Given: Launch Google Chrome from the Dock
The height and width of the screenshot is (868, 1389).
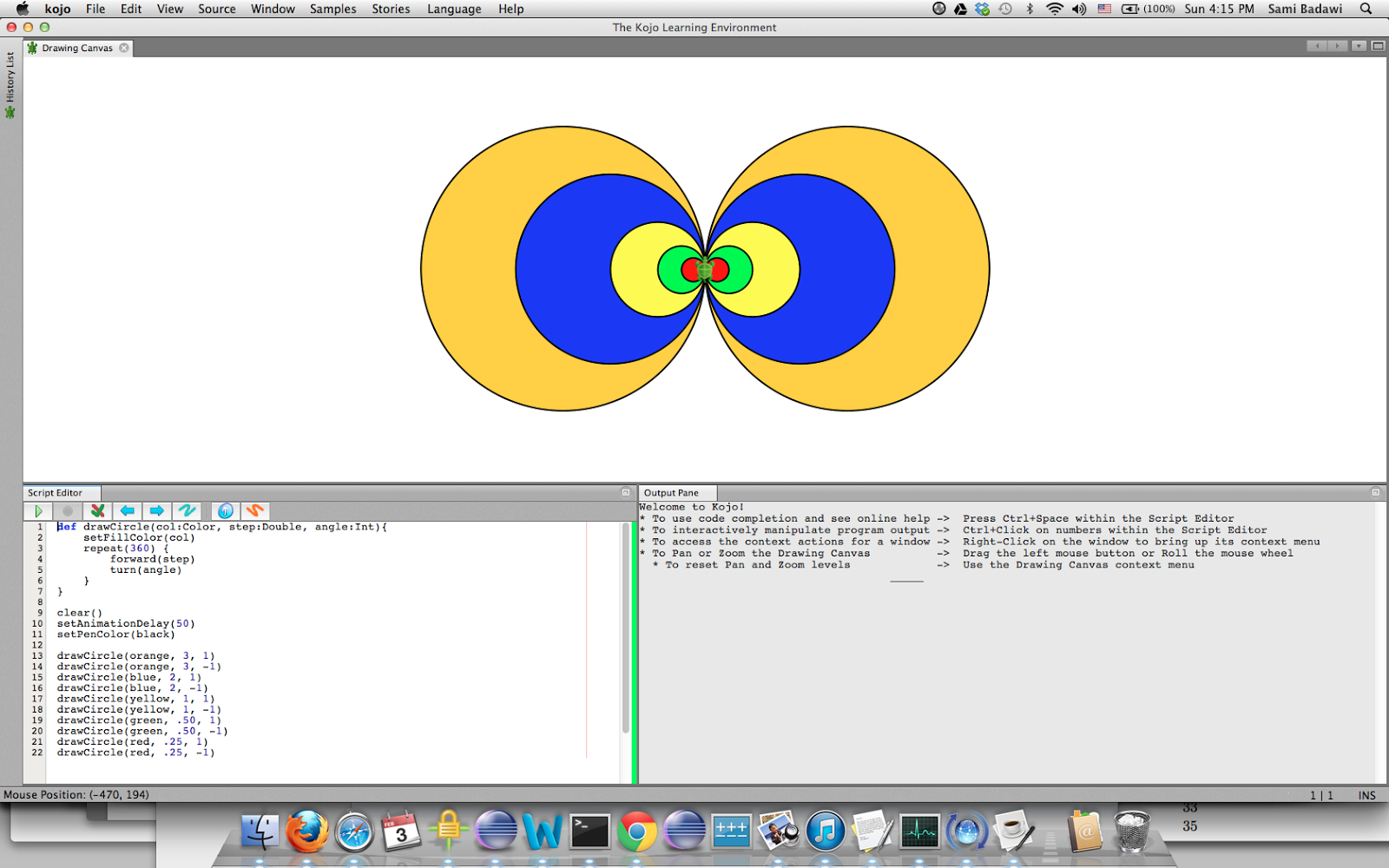Looking at the screenshot, I should 637,832.
